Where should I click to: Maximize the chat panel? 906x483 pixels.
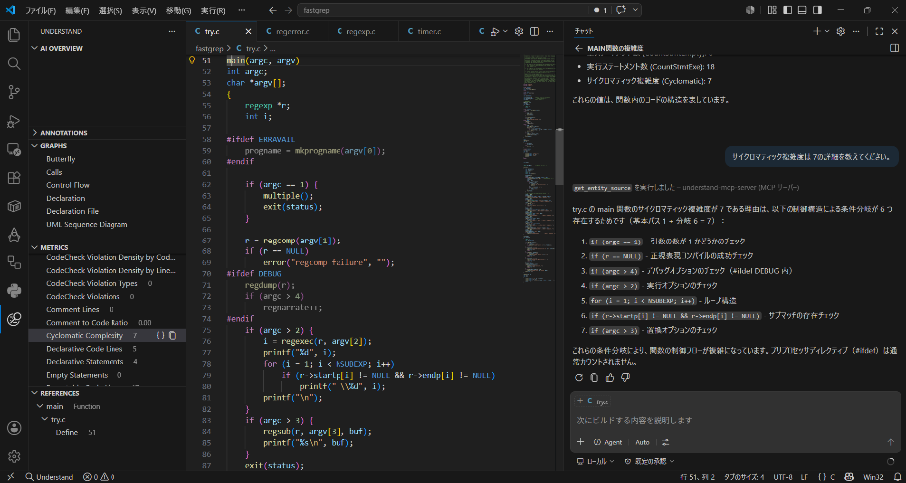[x=879, y=31]
